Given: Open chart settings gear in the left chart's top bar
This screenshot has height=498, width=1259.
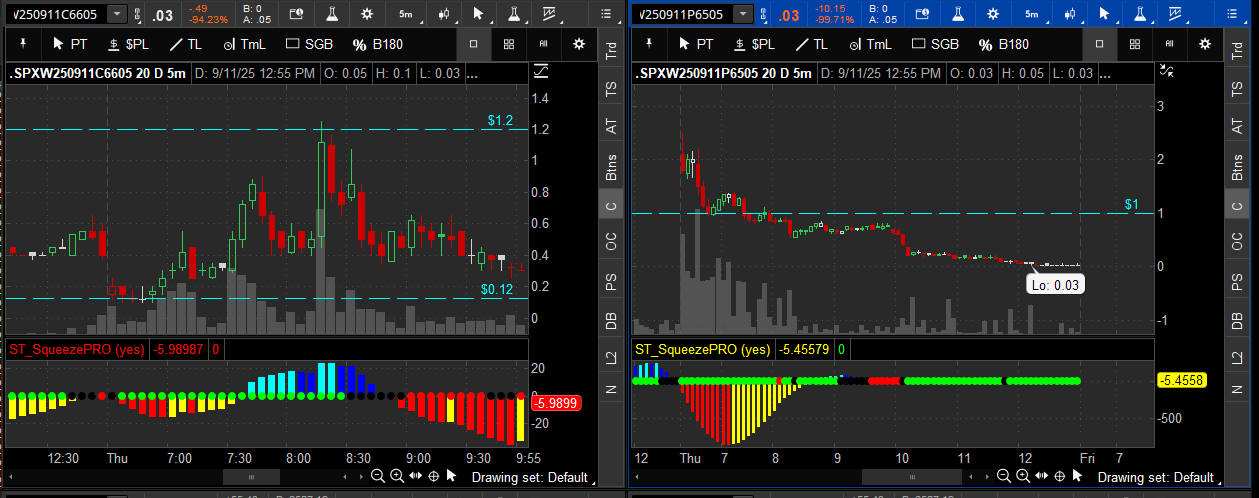Looking at the screenshot, I should point(367,14).
